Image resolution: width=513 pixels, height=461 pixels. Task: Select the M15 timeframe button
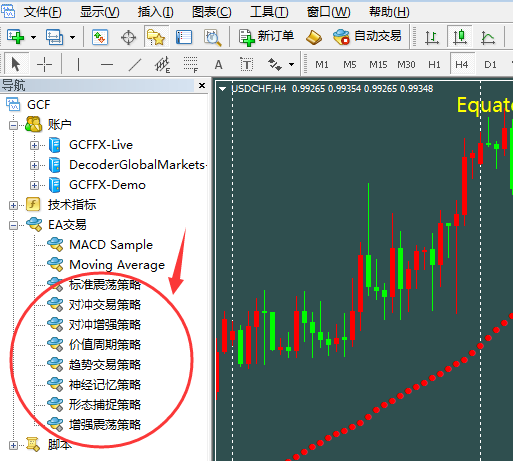(x=378, y=64)
